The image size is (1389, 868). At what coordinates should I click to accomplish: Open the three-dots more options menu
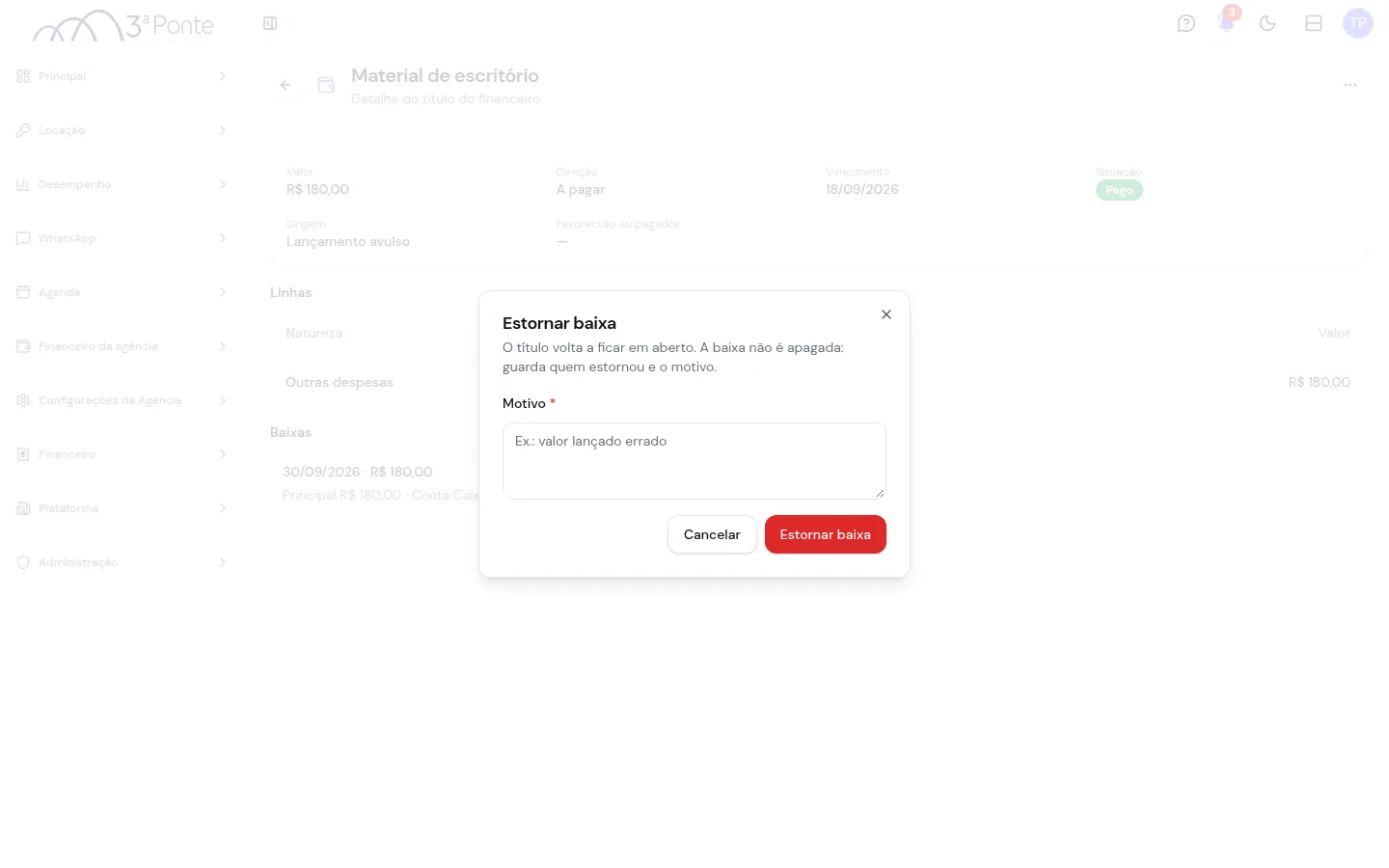[1350, 85]
